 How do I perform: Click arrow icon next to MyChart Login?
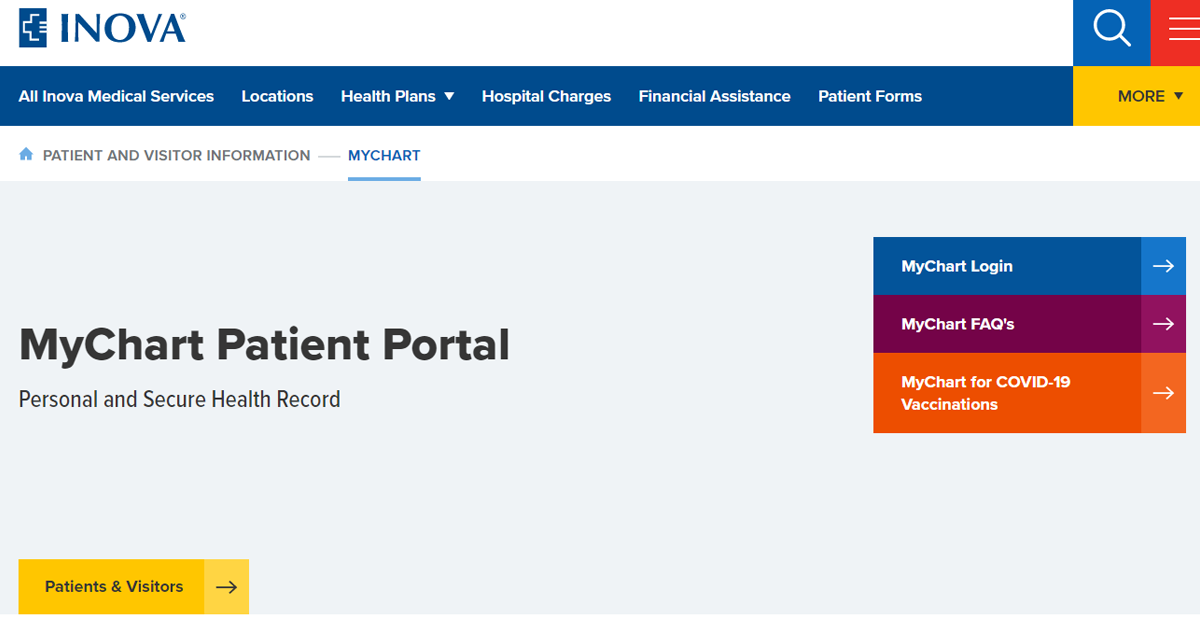[x=1163, y=266]
